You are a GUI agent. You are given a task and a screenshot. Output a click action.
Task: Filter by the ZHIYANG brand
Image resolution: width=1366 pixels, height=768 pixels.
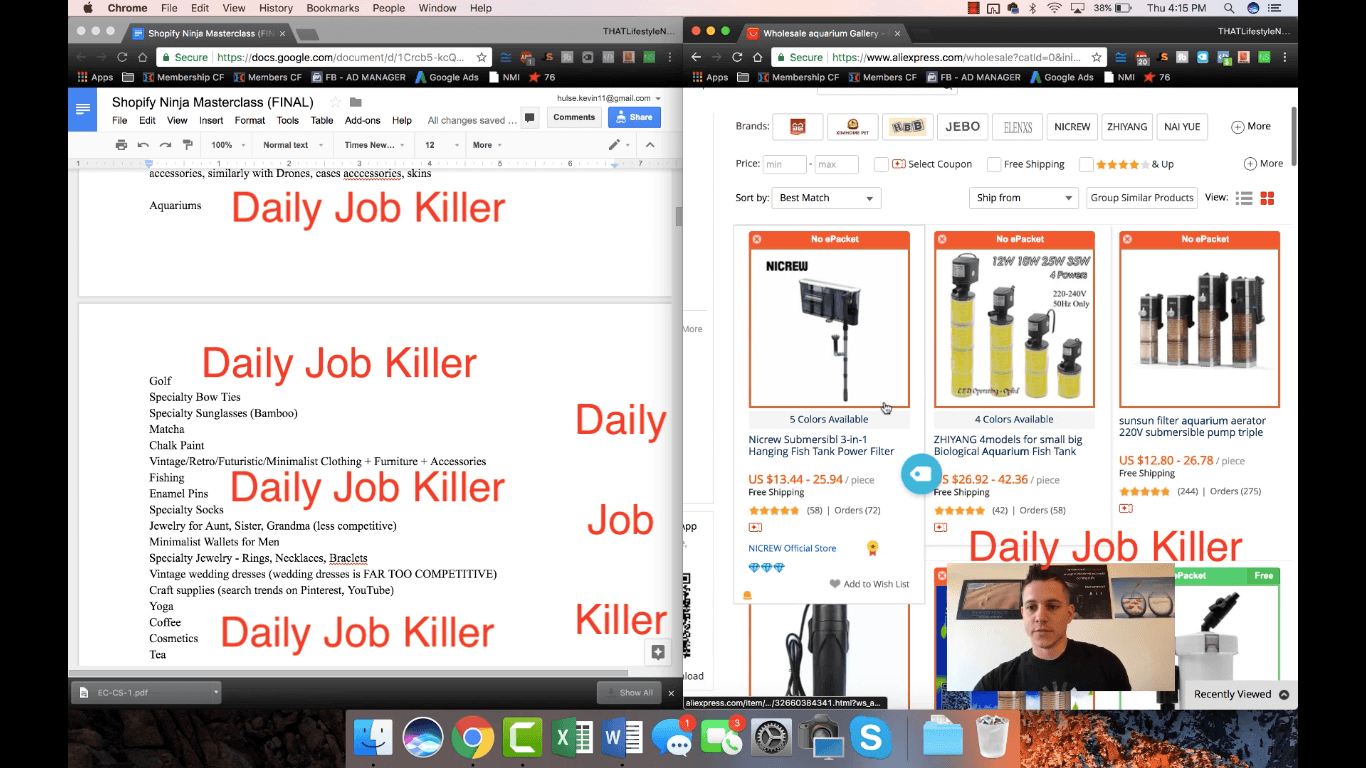(x=1127, y=127)
